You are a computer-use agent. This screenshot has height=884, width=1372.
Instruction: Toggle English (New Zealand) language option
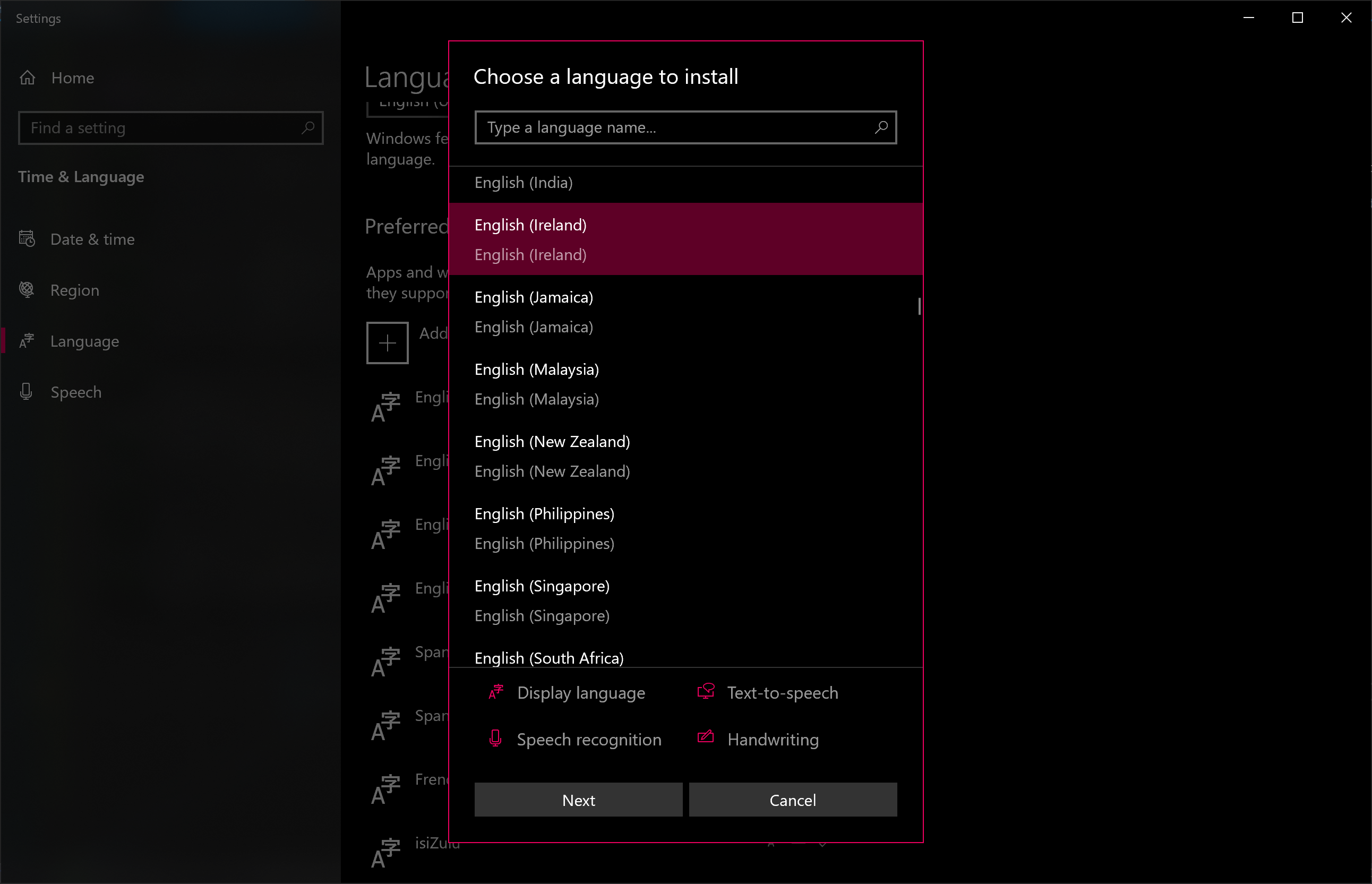pyautogui.click(x=686, y=456)
